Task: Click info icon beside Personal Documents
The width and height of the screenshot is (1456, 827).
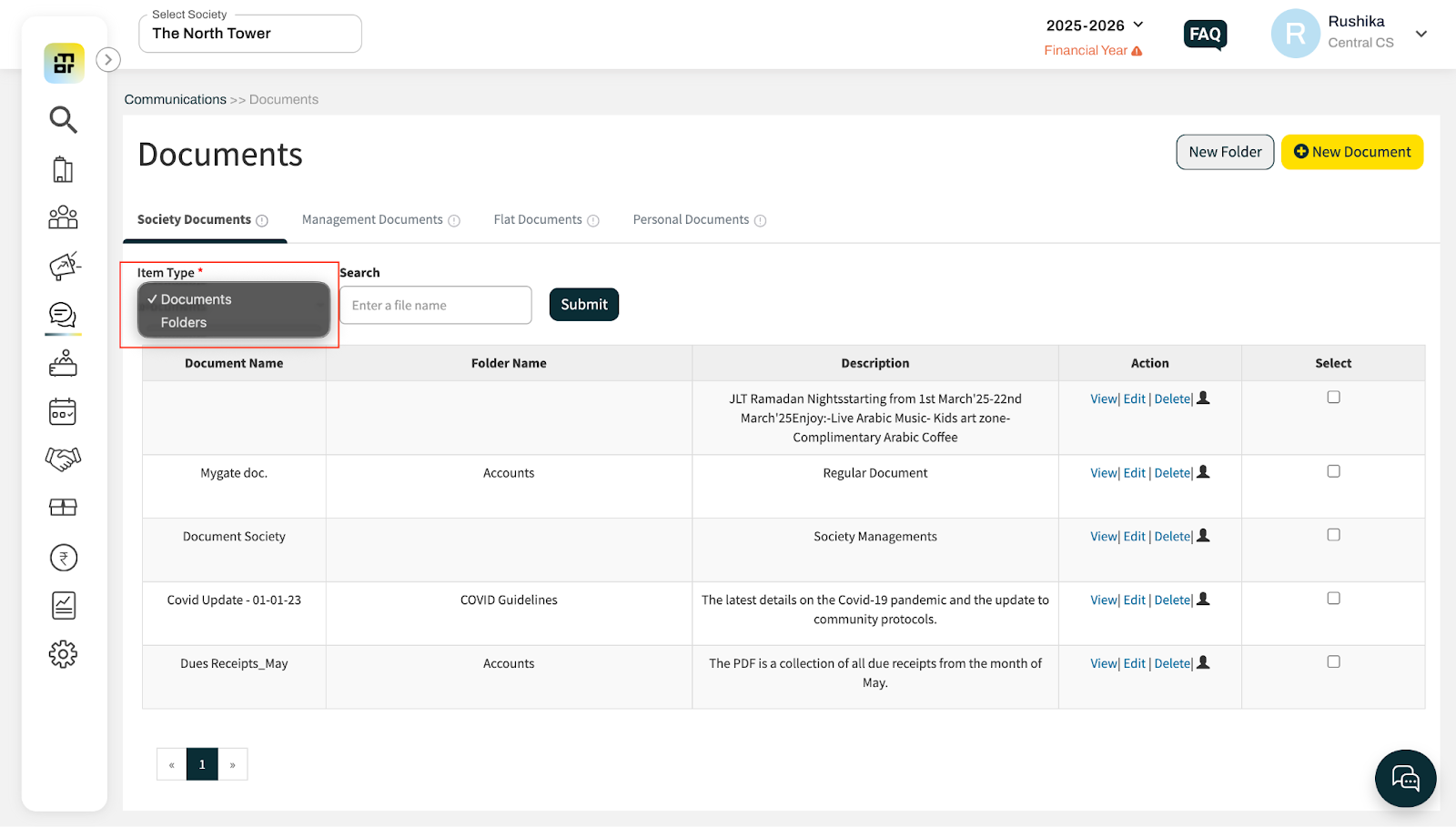Action: point(761,221)
